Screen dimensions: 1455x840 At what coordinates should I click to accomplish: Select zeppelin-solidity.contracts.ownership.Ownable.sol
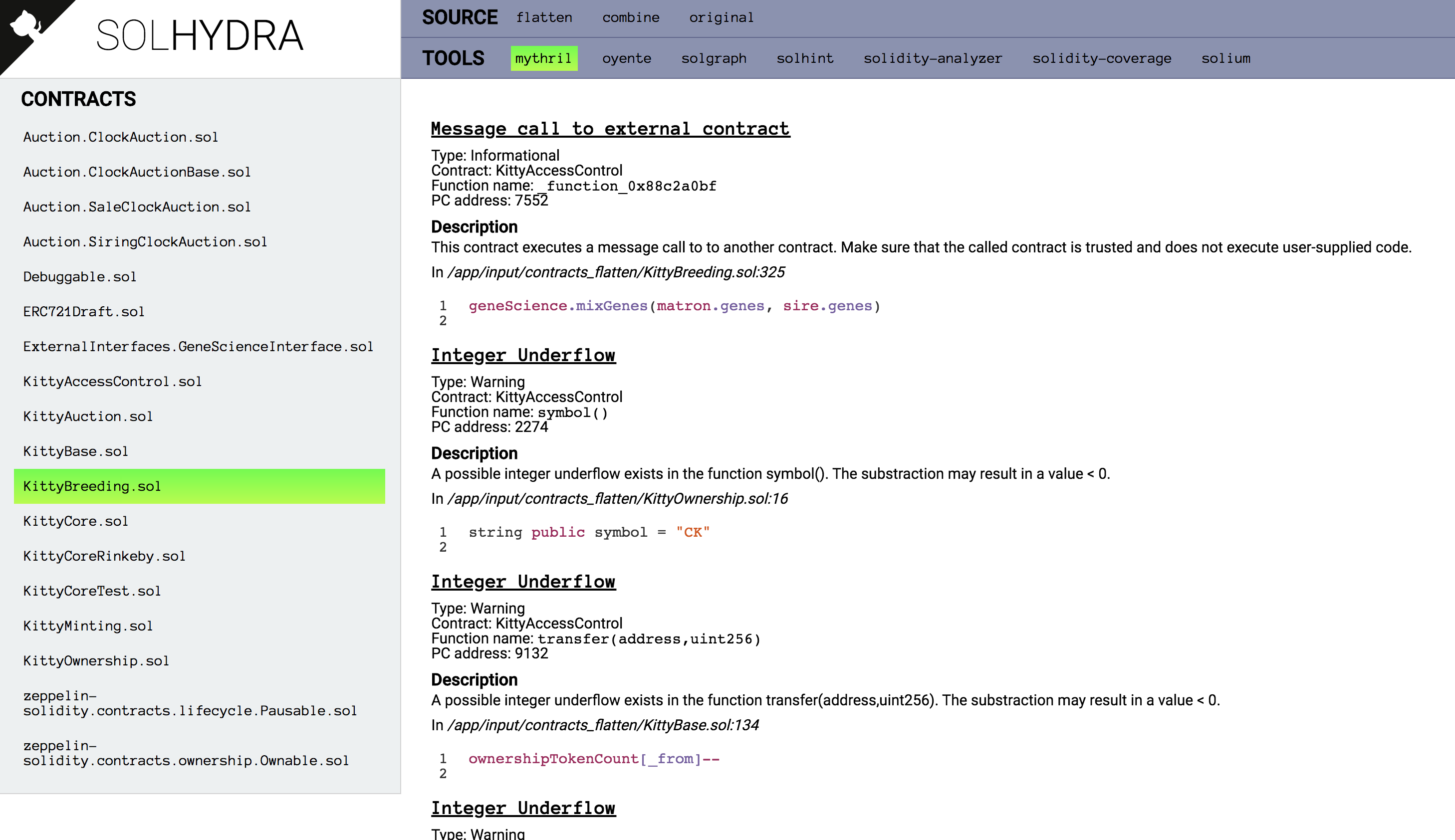(x=186, y=753)
